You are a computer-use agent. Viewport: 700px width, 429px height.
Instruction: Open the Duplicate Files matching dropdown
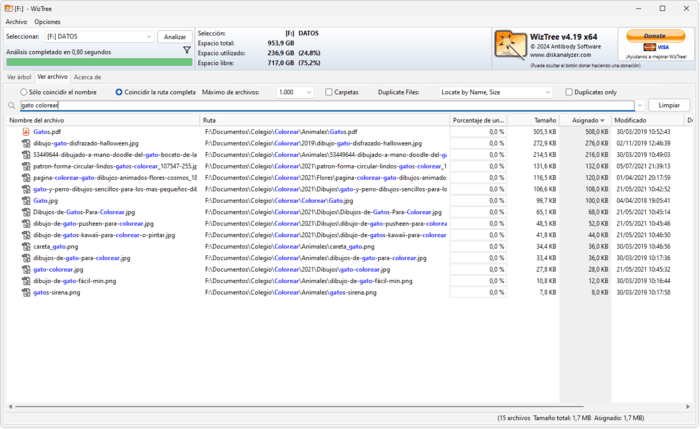(497, 92)
